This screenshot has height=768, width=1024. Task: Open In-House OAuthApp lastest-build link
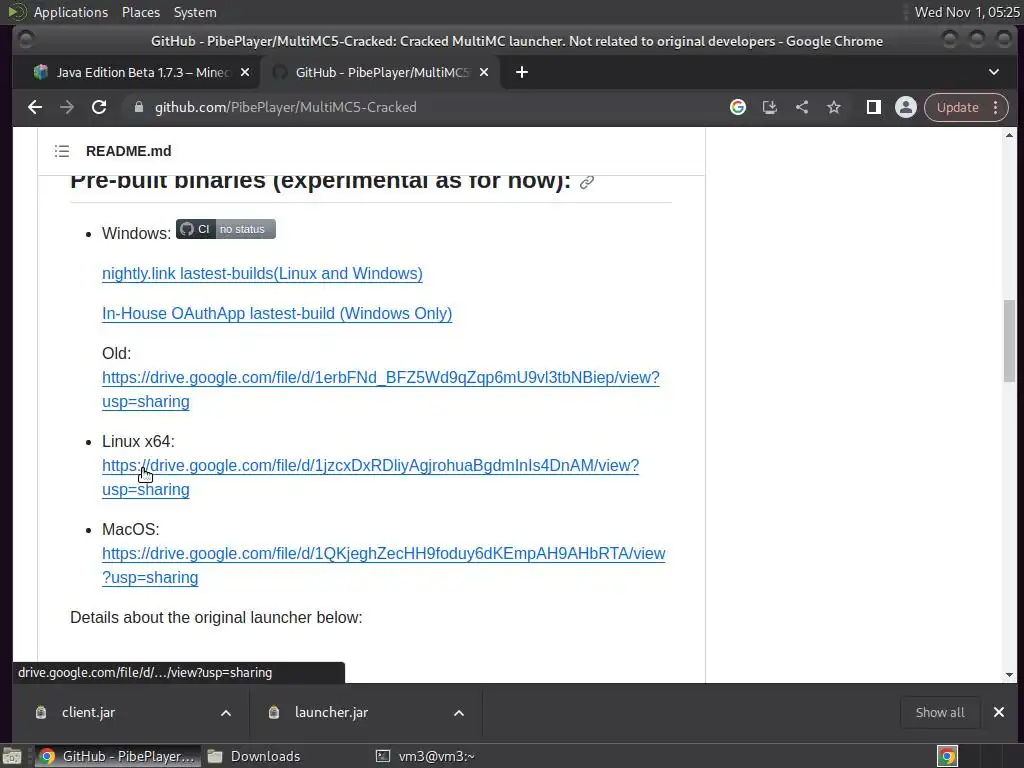(277, 313)
